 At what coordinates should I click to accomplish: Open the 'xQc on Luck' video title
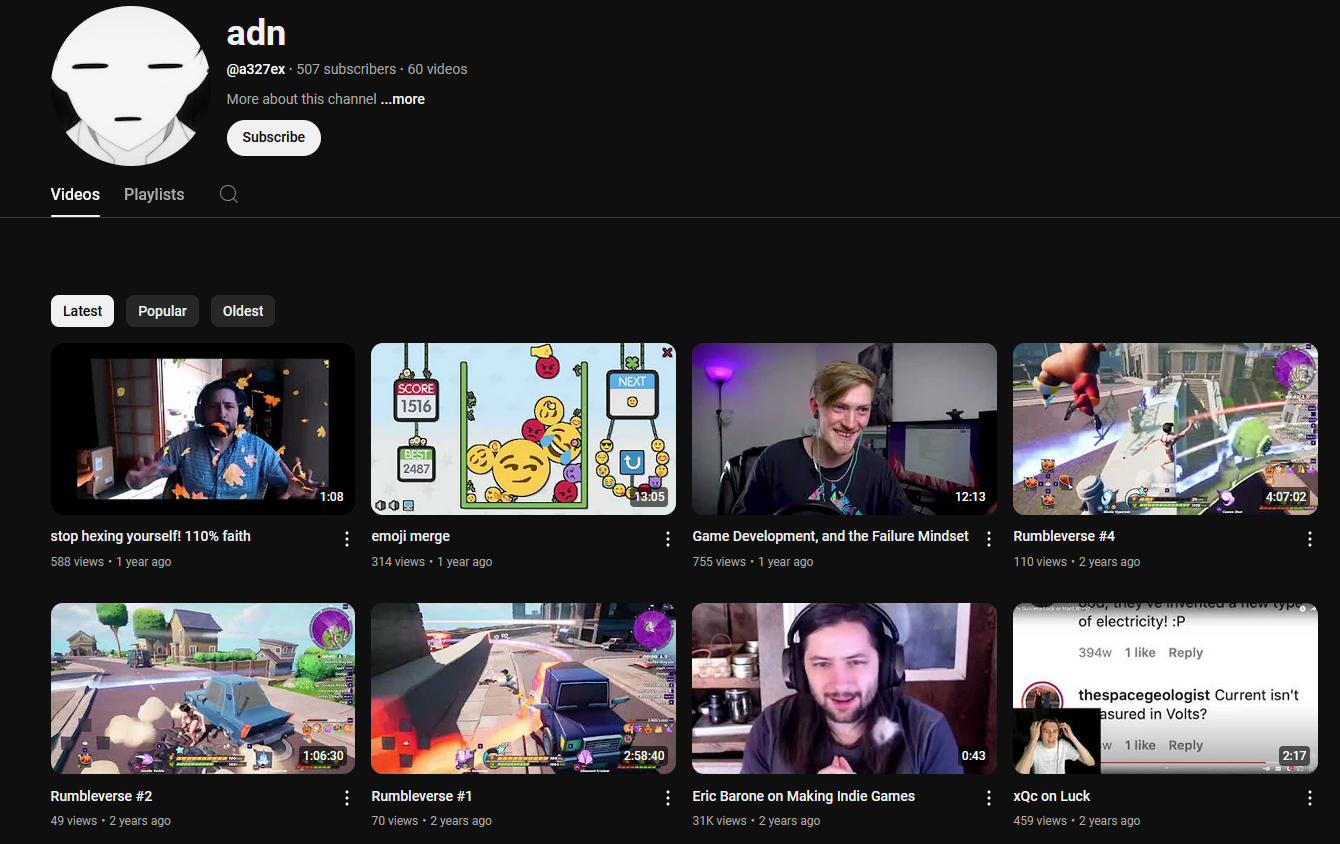(1052, 796)
